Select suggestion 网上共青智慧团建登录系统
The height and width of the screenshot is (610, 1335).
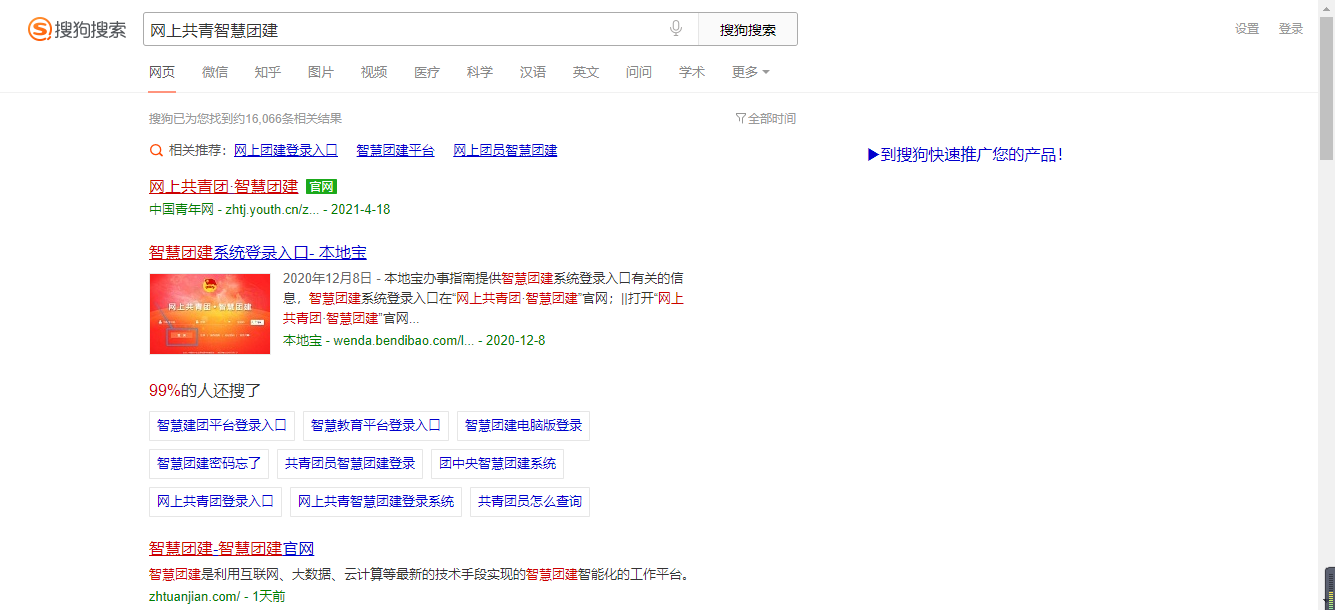point(376,501)
